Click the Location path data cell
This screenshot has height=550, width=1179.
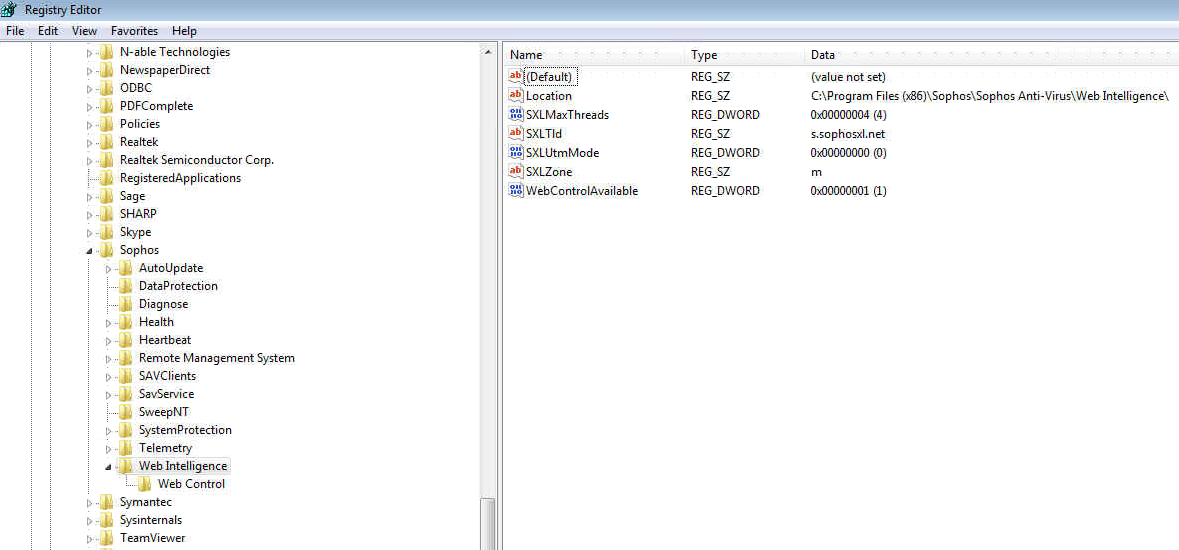[x=990, y=96]
